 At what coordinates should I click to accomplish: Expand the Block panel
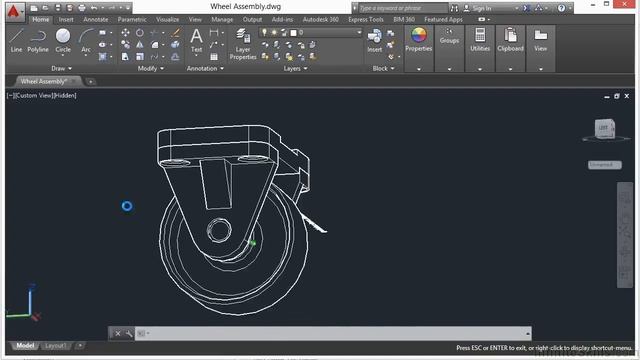(383, 68)
